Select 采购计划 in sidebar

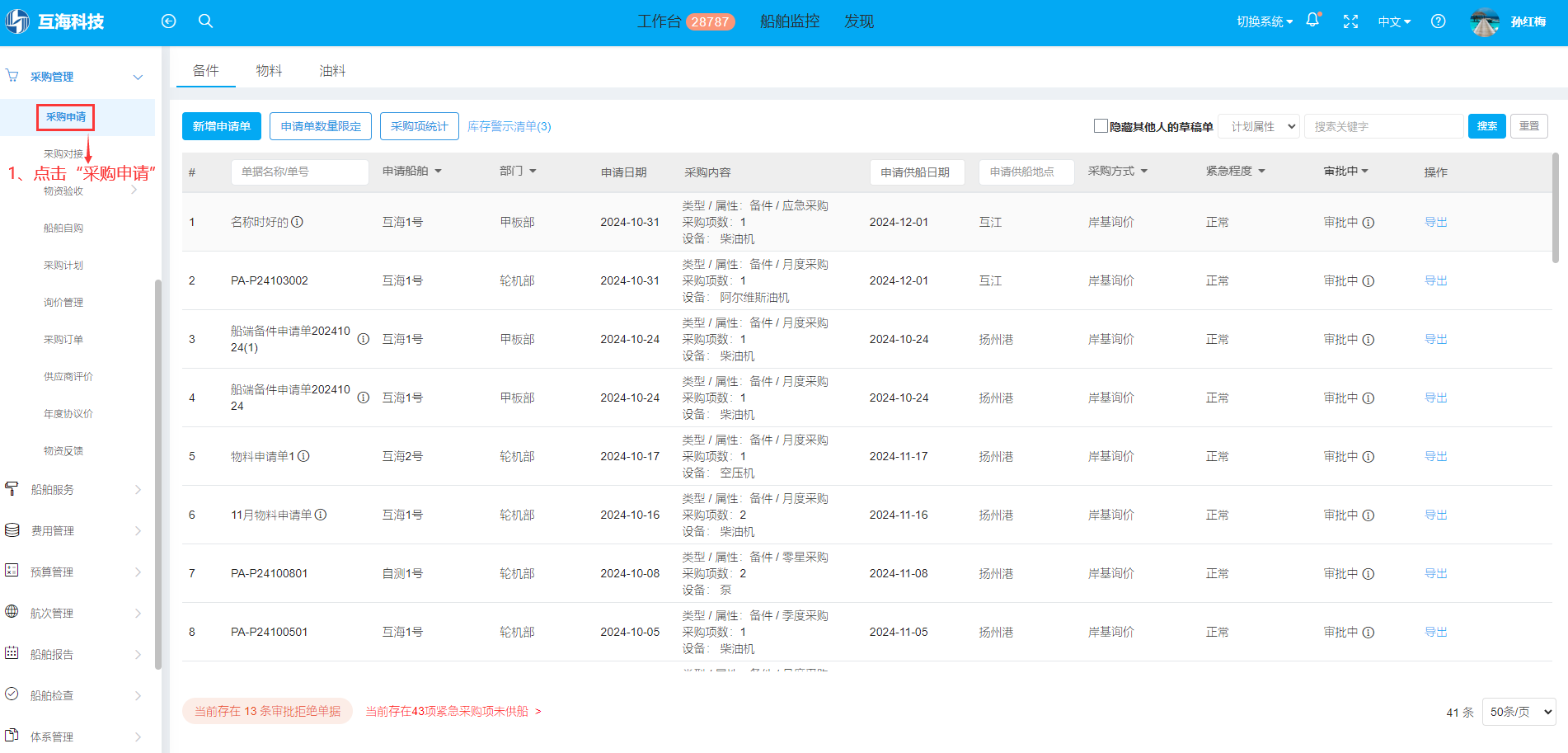click(x=63, y=266)
